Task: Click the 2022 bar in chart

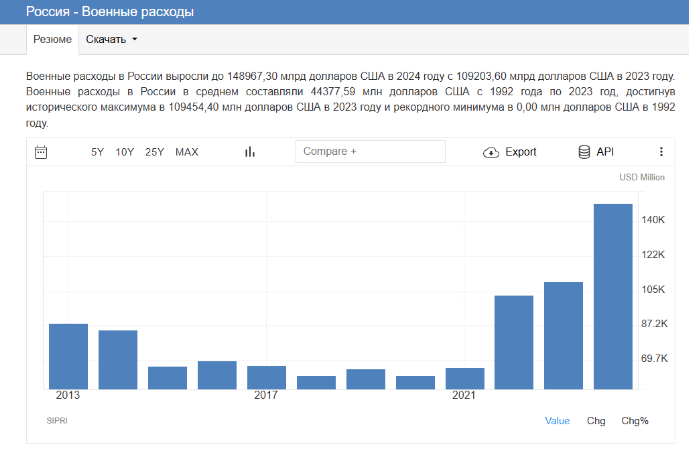Action: click(x=514, y=342)
